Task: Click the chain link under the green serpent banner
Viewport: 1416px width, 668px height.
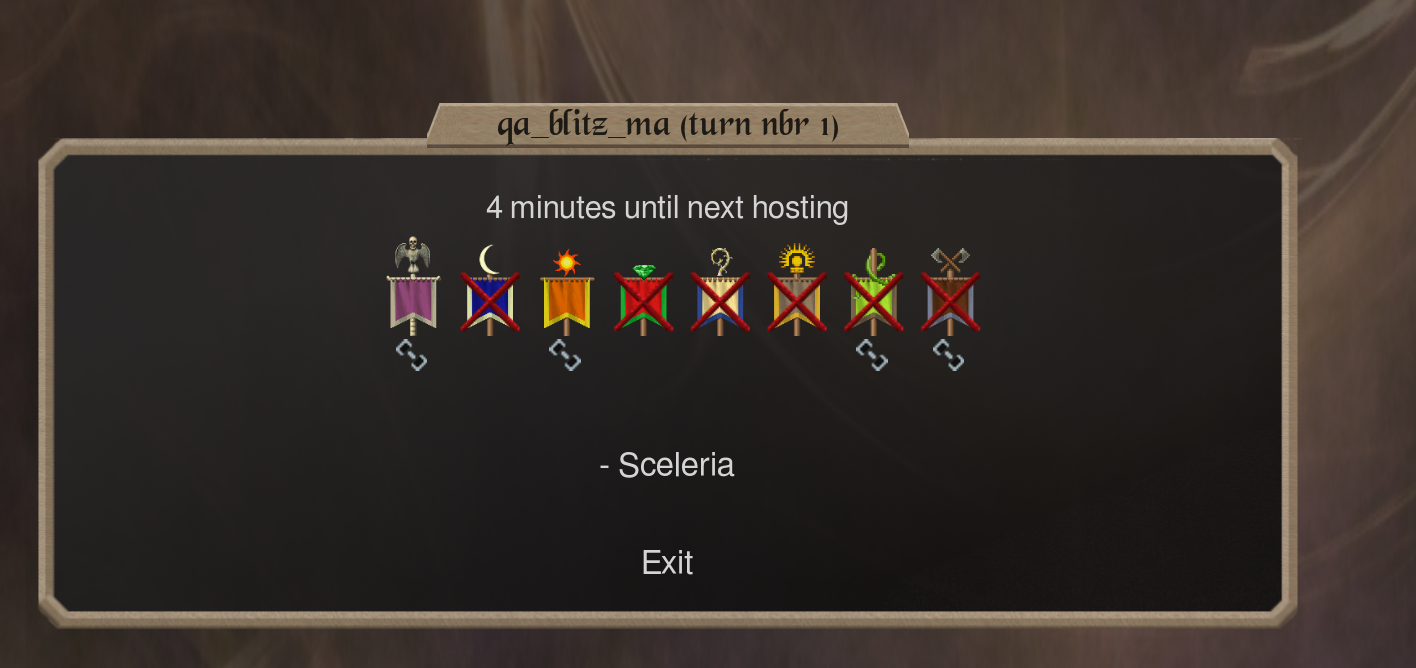Action: coord(872,355)
